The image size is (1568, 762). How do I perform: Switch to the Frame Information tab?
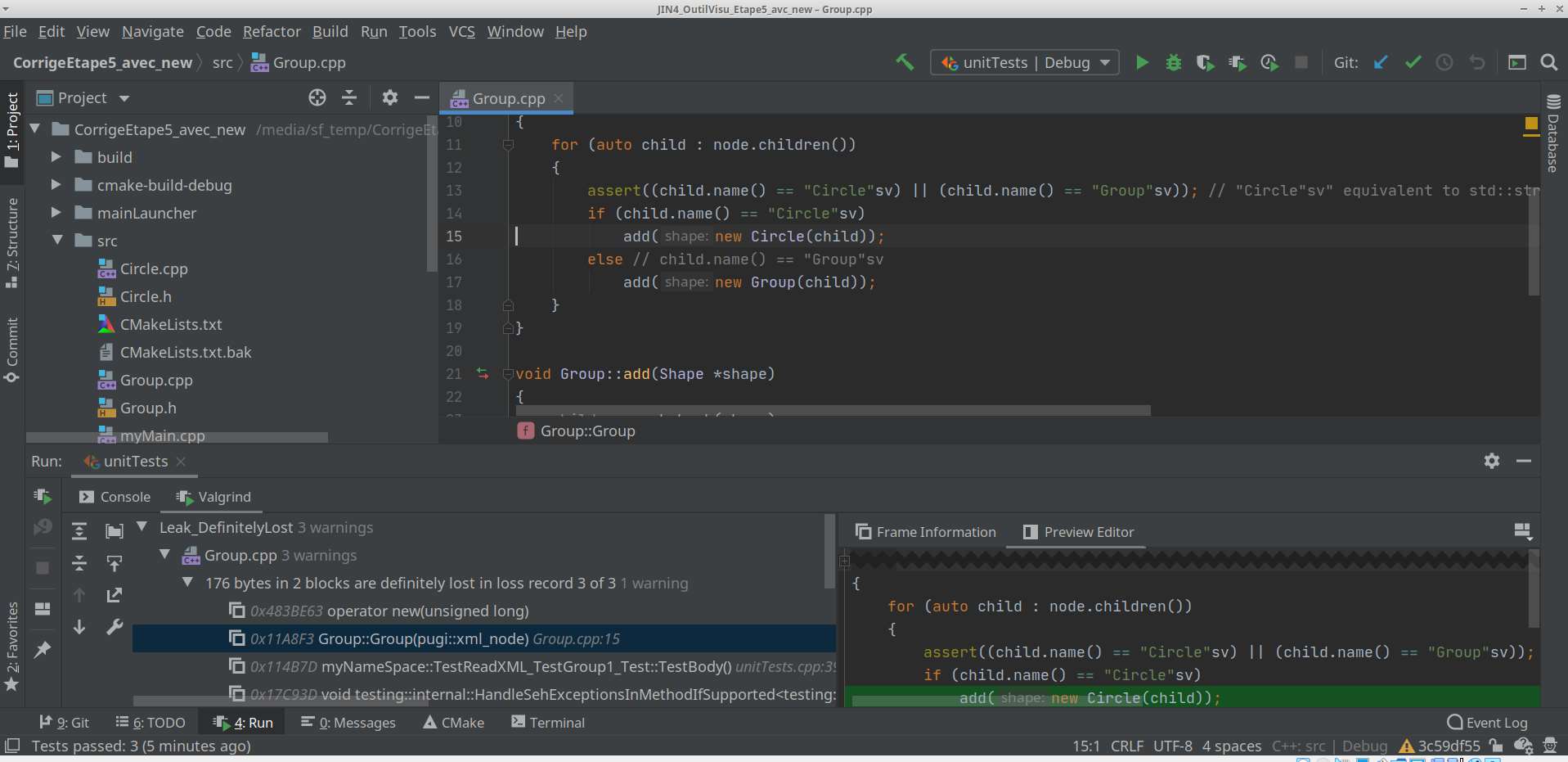(926, 532)
